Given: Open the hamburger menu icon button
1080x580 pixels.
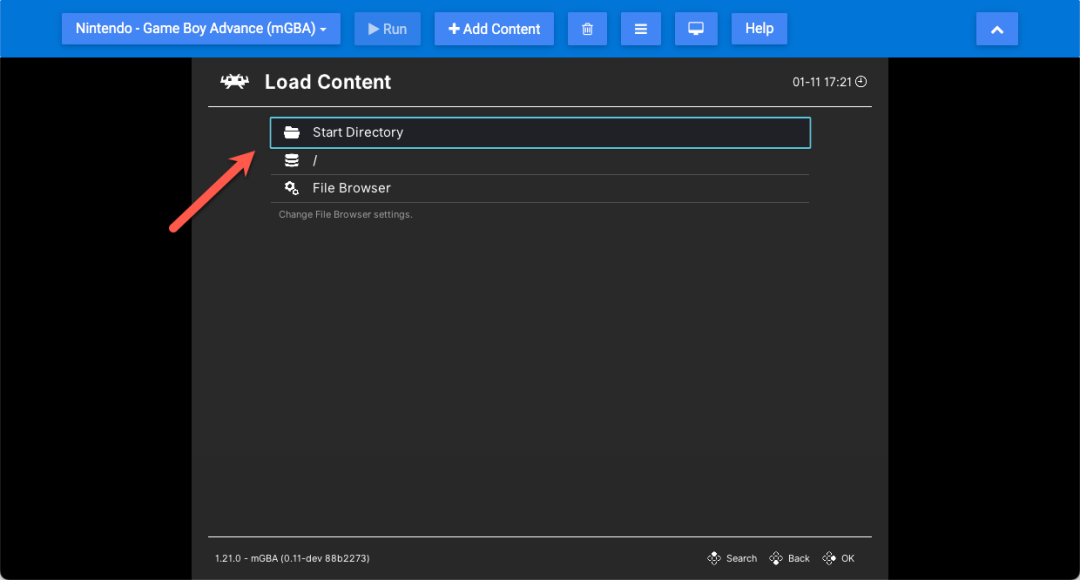Looking at the screenshot, I should [x=641, y=29].
